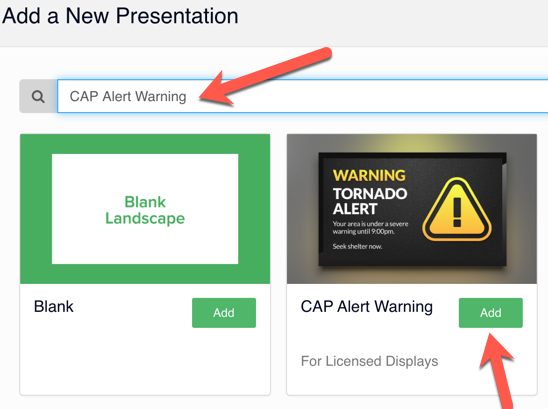The width and height of the screenshot is (548, 409).
Task: Add the CAP Alert Warning template
Action: click(491, 313)
